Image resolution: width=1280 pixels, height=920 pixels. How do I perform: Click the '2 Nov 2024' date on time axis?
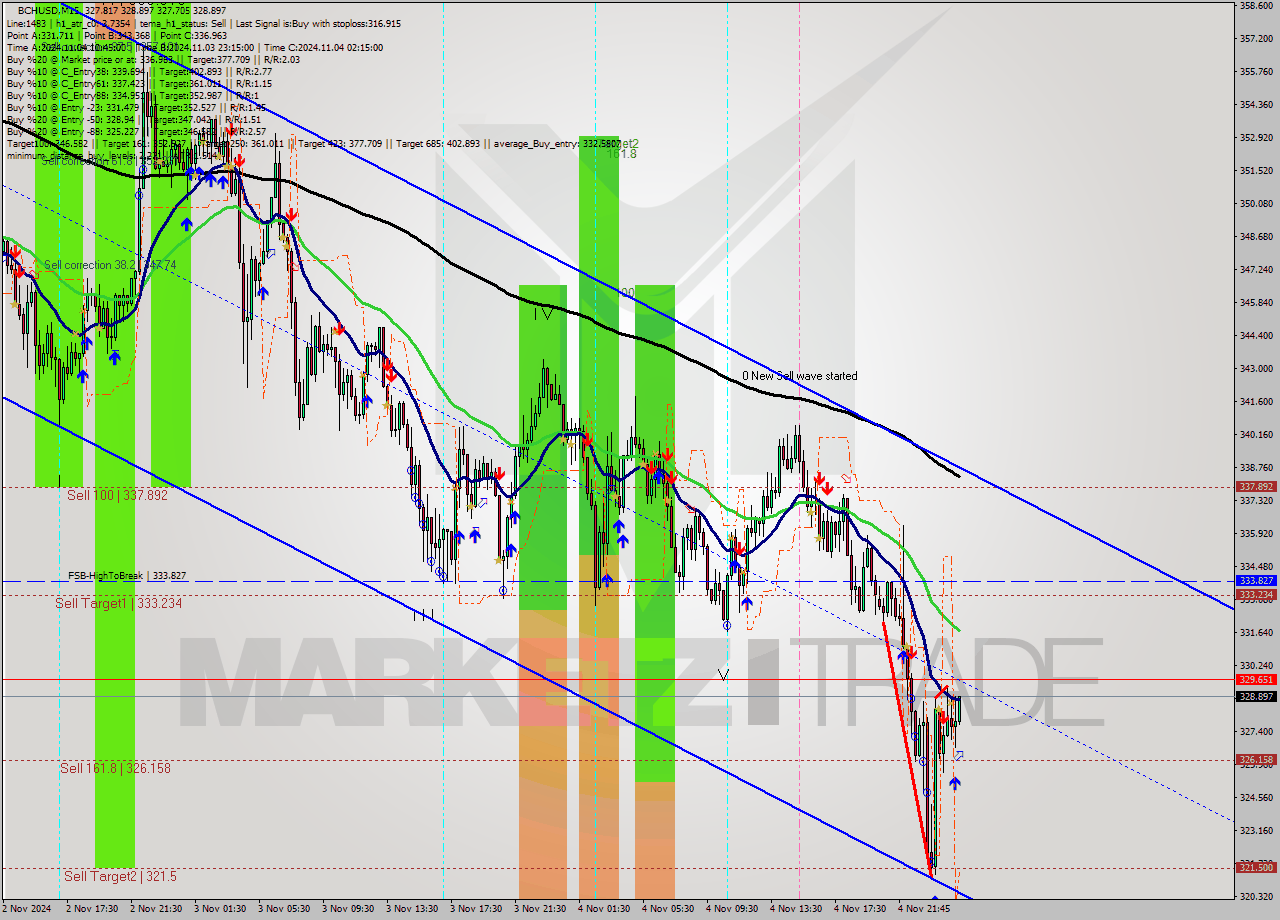pos(27,909)
